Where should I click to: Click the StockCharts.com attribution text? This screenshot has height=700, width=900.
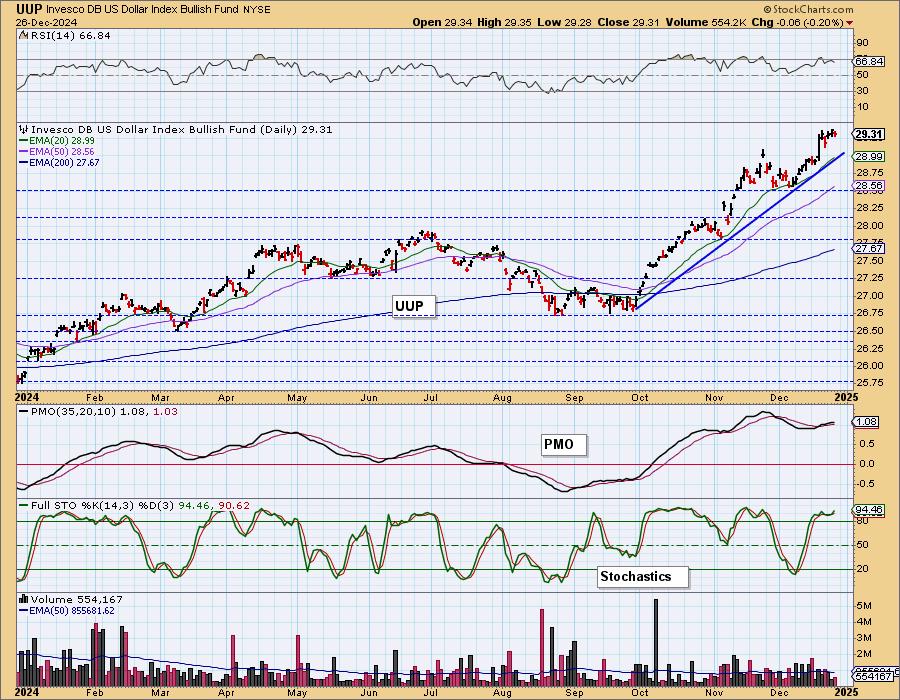click(x=808, y=9)
